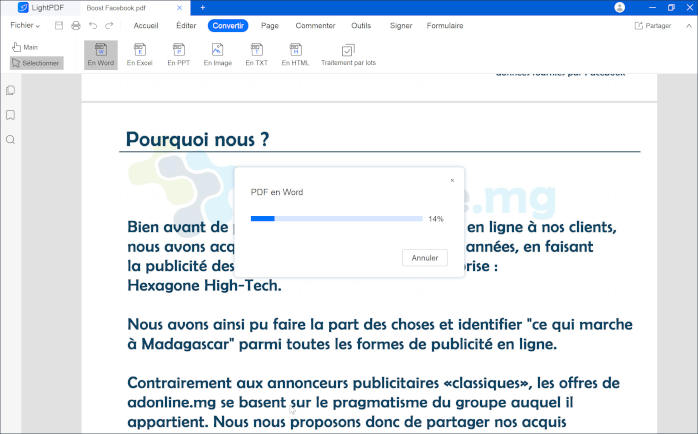The width and height of the screenshot is (698, 434).
Task: Select the En PPT conversion tool
Action: 177,54
